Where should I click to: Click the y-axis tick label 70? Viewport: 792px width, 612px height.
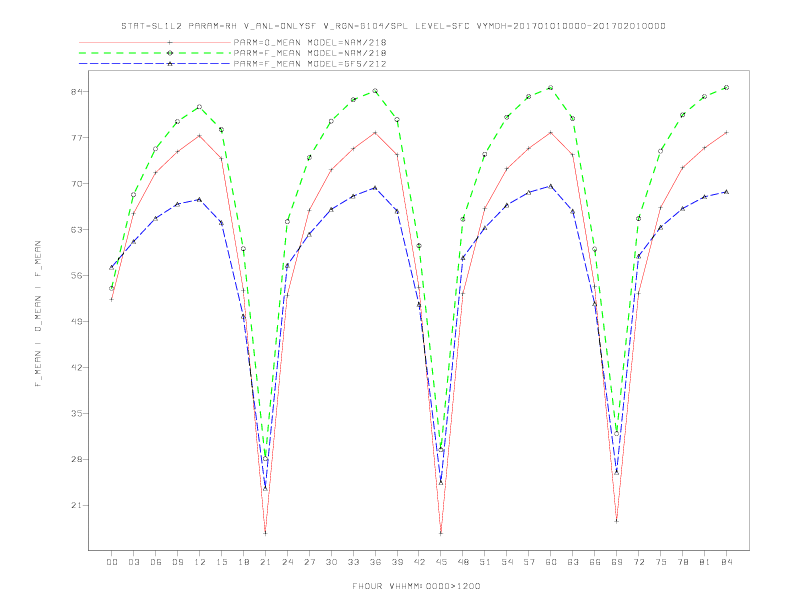pos(77,183)
